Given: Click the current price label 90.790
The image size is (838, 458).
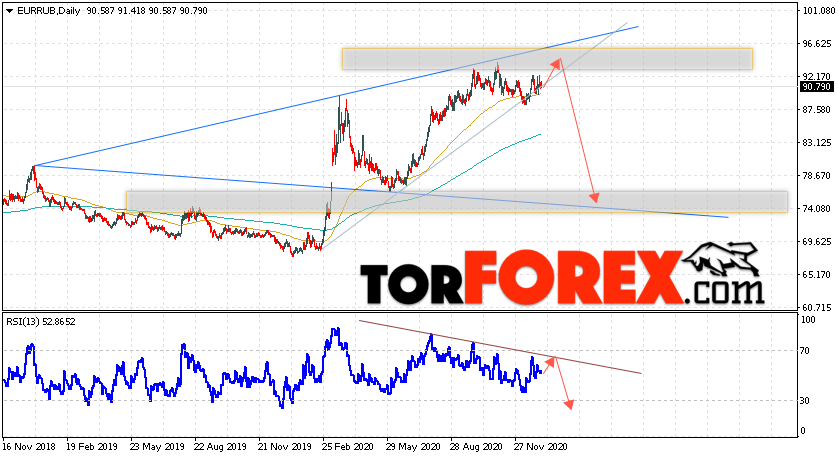Looking at the screenshot, I should (x=816, y=87).
